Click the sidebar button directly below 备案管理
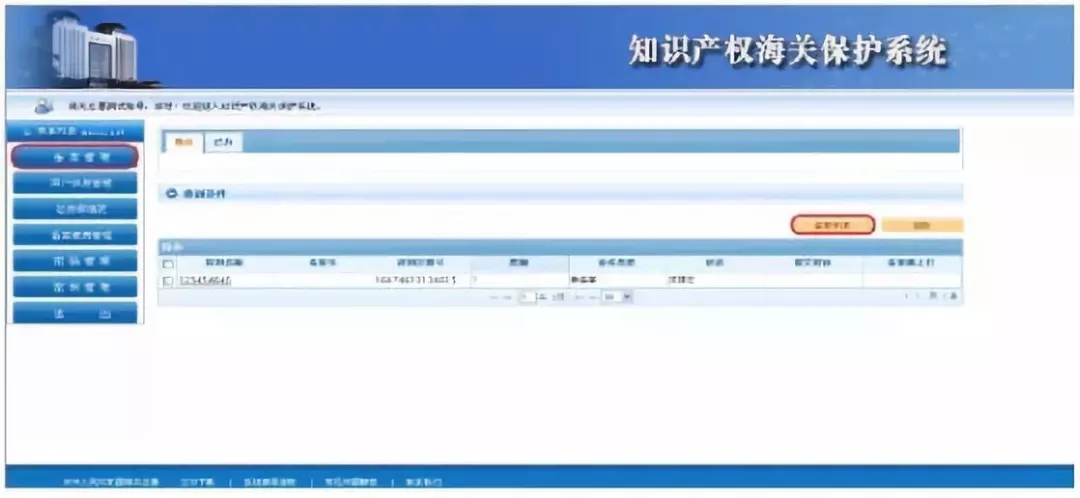 75,183
